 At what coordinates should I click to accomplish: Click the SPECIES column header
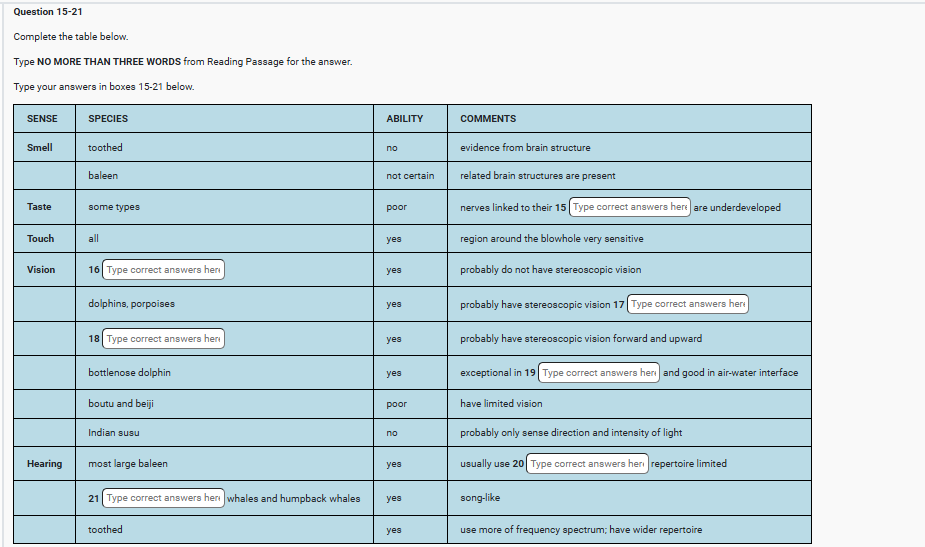tap(108, 119)
